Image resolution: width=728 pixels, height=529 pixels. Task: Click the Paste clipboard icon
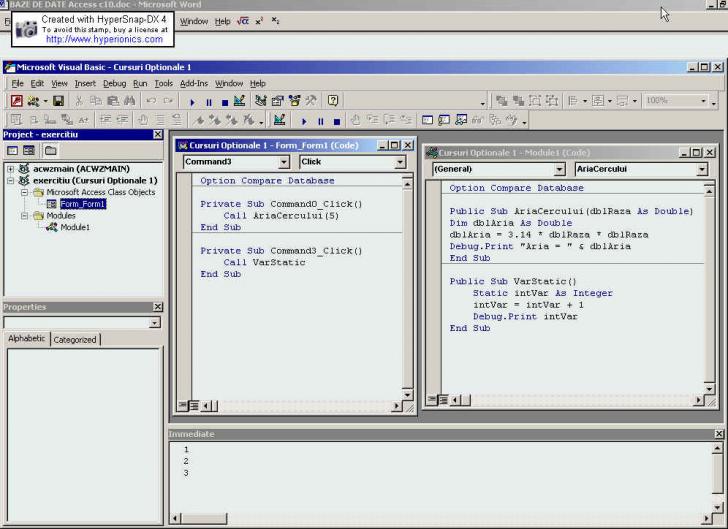coord(113,101)
